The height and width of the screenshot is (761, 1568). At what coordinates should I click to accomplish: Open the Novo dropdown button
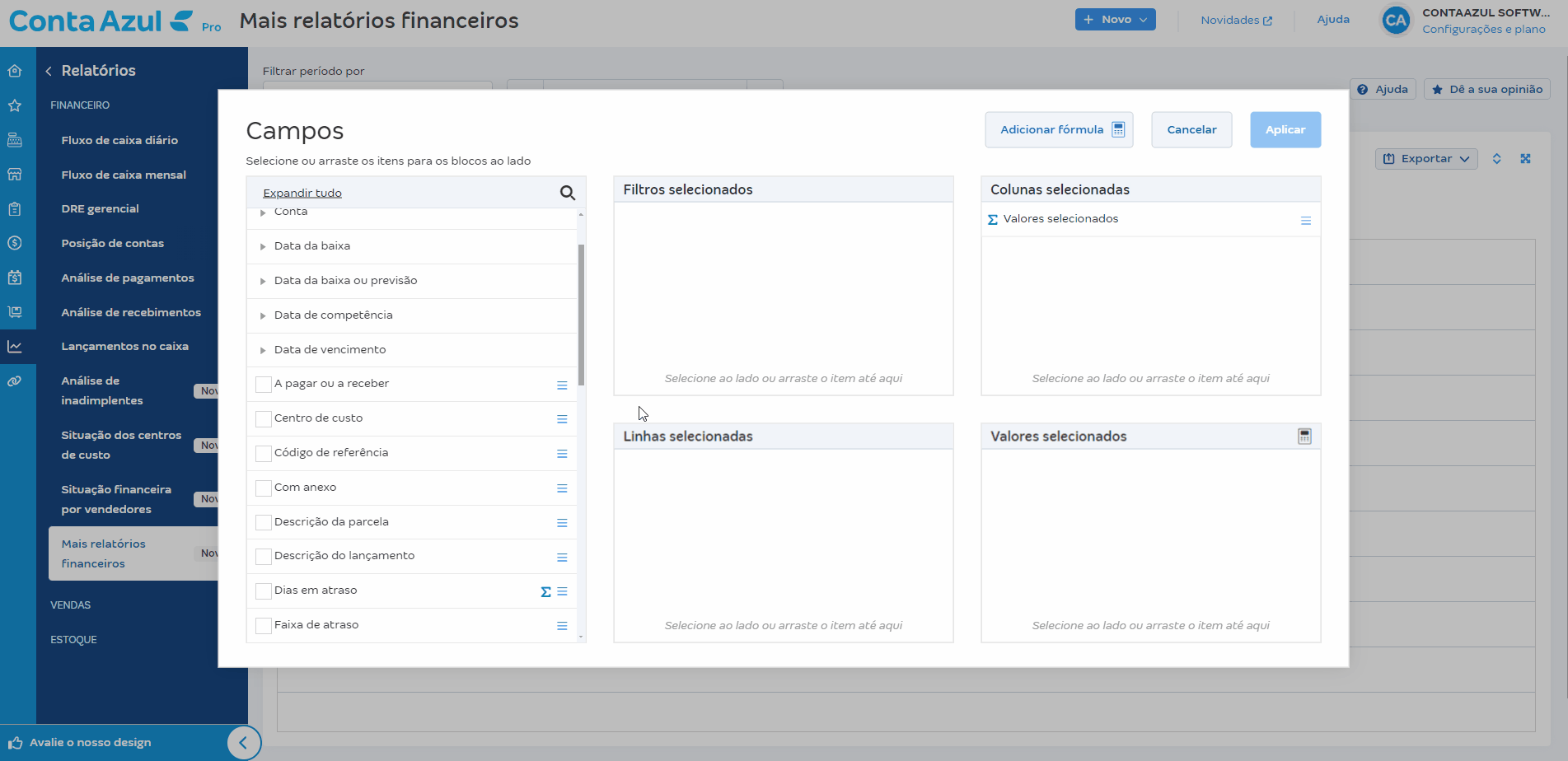pos(1115,20)
